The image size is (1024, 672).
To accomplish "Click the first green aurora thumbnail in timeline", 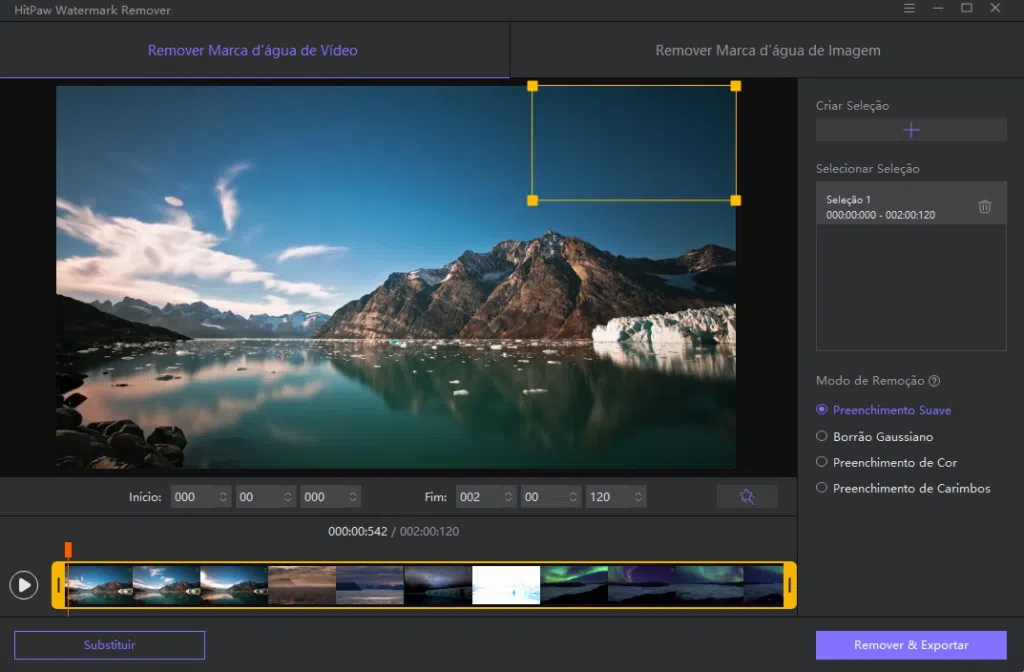I will (x=574, y=585).
